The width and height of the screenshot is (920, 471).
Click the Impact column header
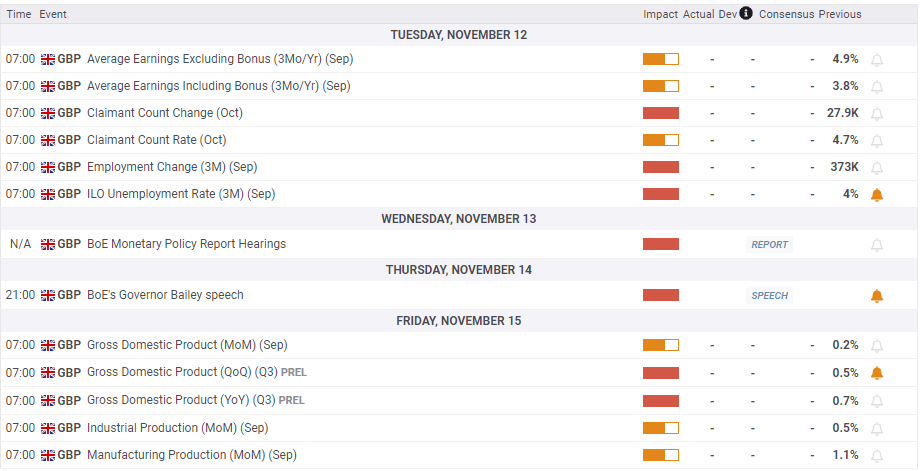660,14
